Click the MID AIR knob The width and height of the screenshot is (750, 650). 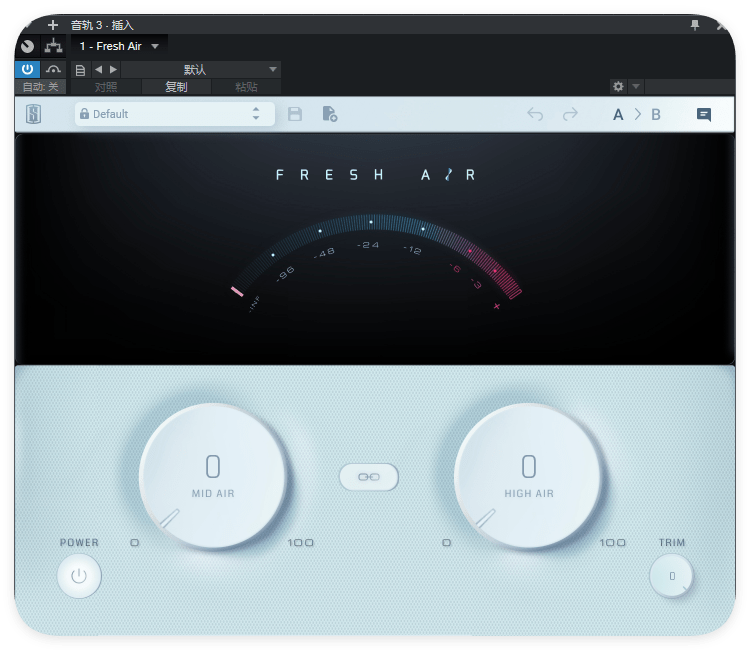pyautogui.click(x=213, y=476)
